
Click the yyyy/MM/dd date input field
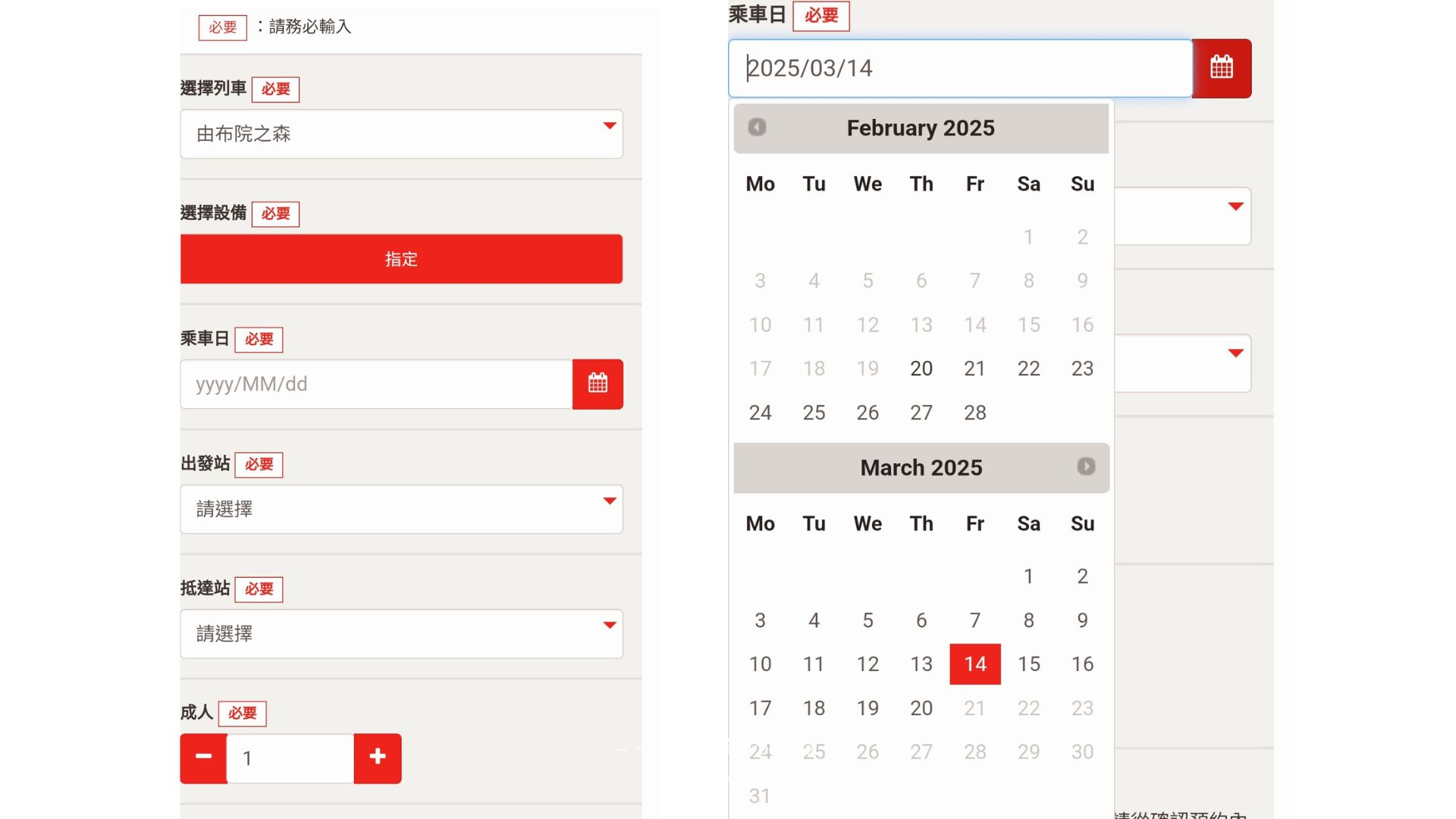pos(376,384)
